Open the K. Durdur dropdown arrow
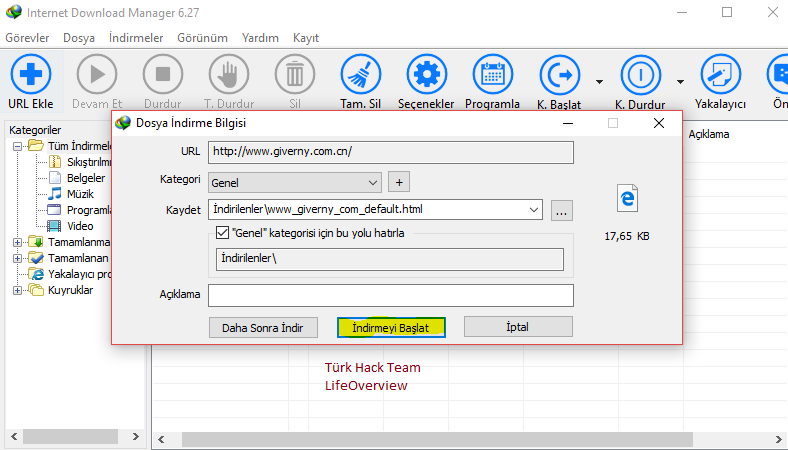The width and height of the screenshot is (788, 450). tap(680, 81)
